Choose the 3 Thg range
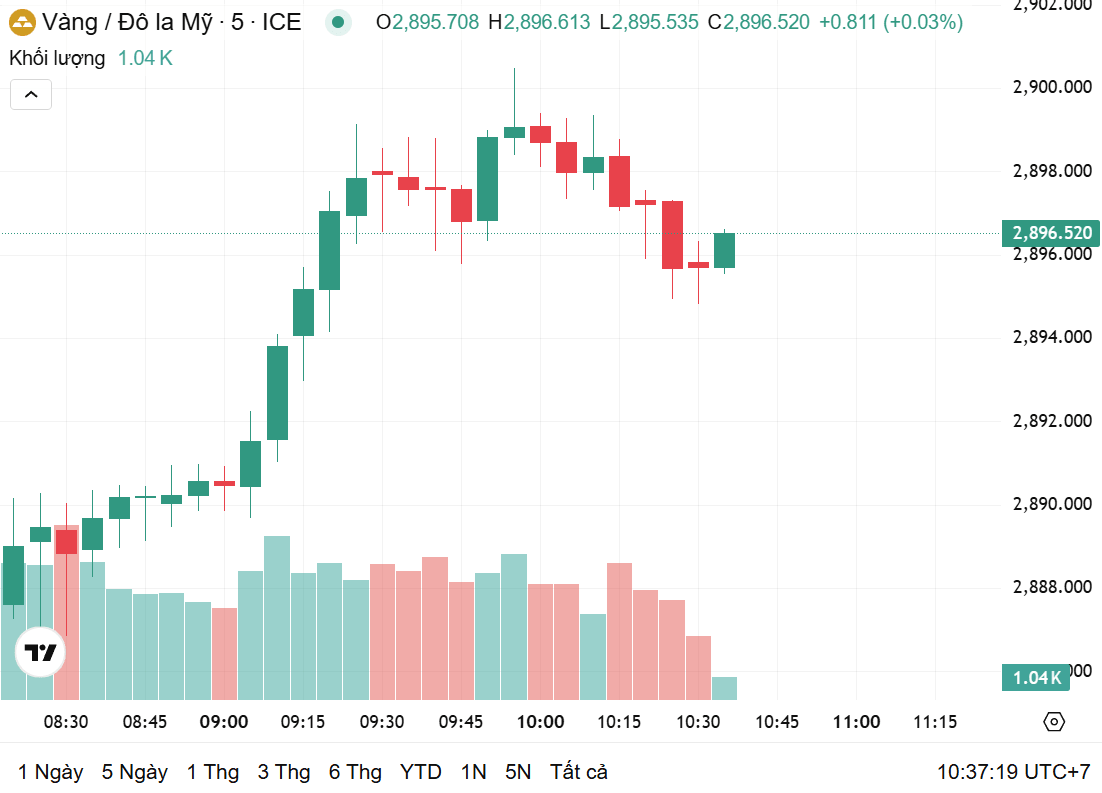 tap(284, 772)
